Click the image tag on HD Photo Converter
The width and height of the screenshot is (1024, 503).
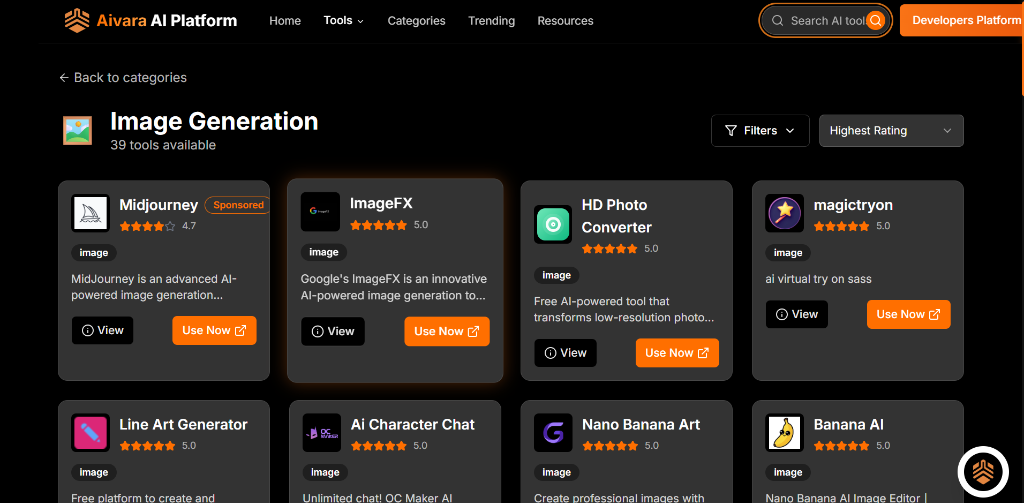(556, 276)
